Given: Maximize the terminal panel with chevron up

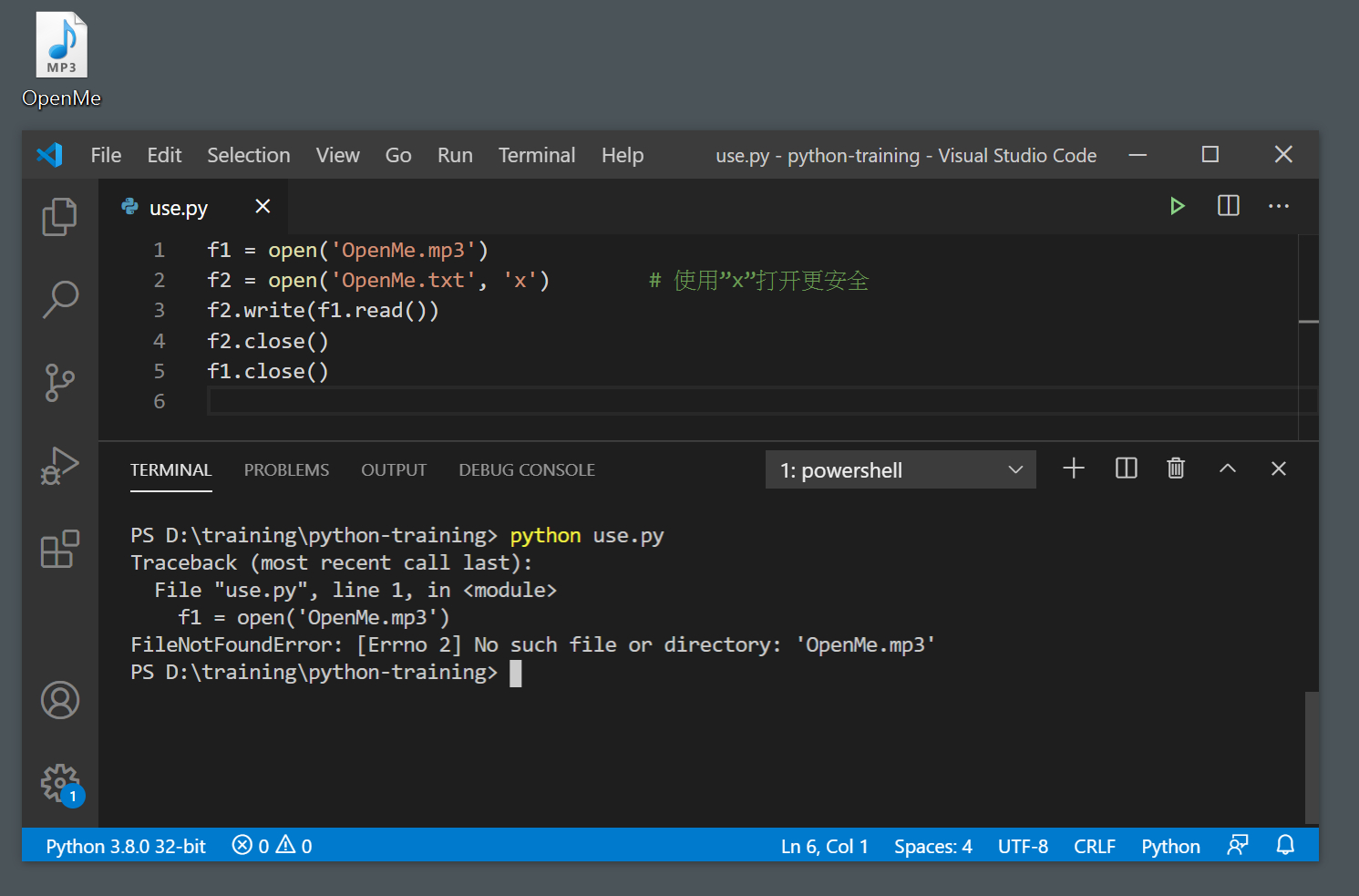Looking at the screenshot, I should click(x=1228, y=469).
